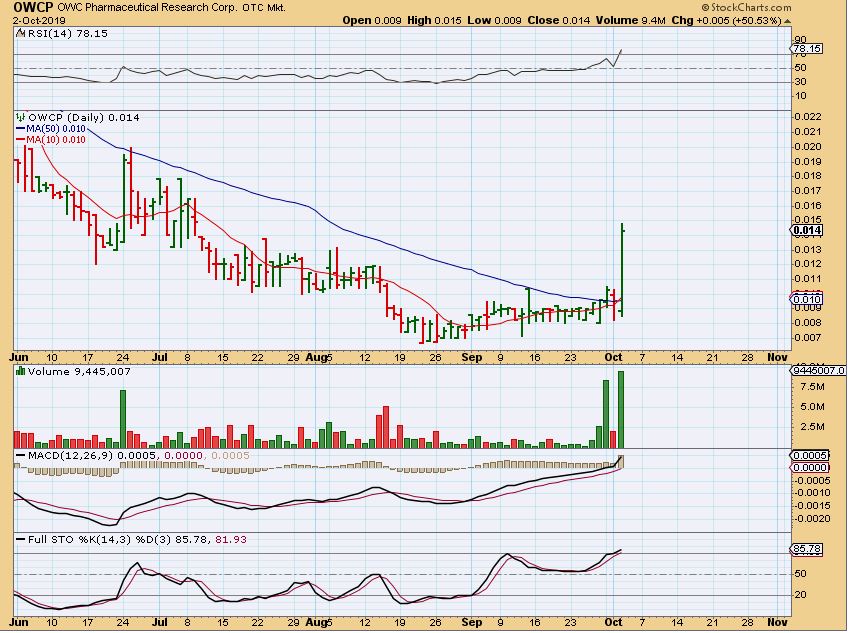This screenshot has width=851, height=633.
Task: Click the black line marker beside MACD(12,26,9)
Action: (x=21, y=455)
